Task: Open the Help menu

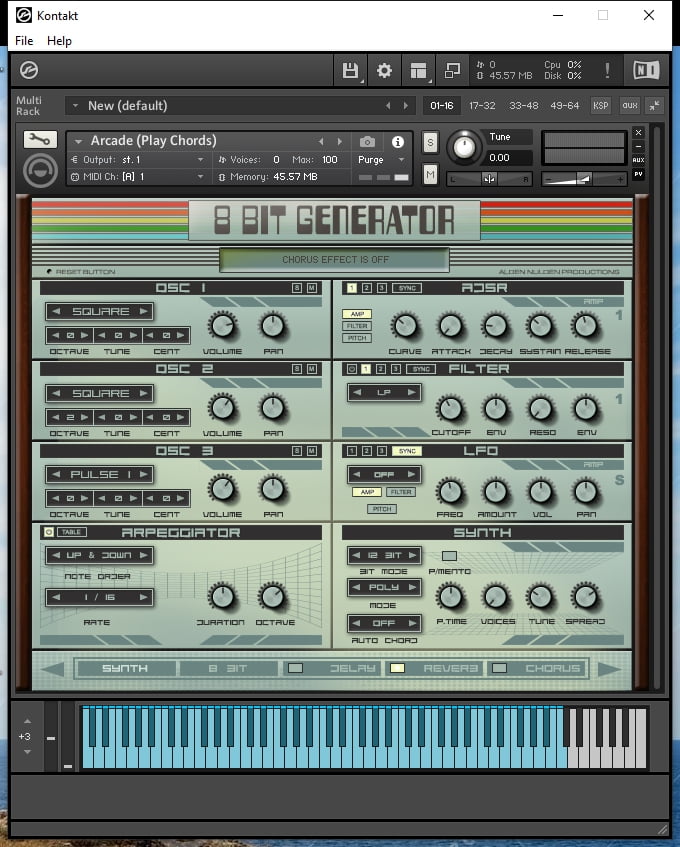Action: pos(59,41)
